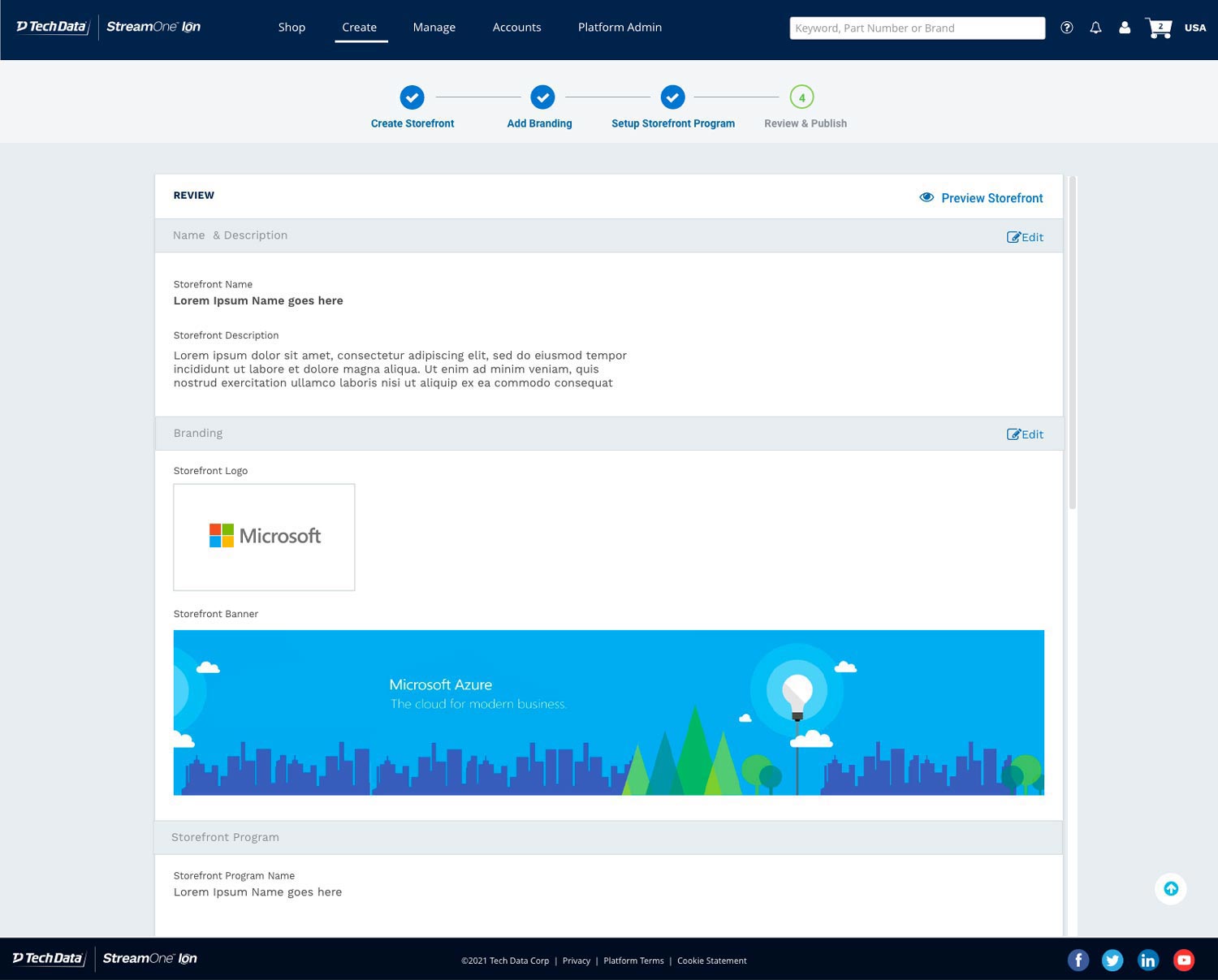Edit the Name & Description section
The image size is (1218, 980).
point(1025,237)
